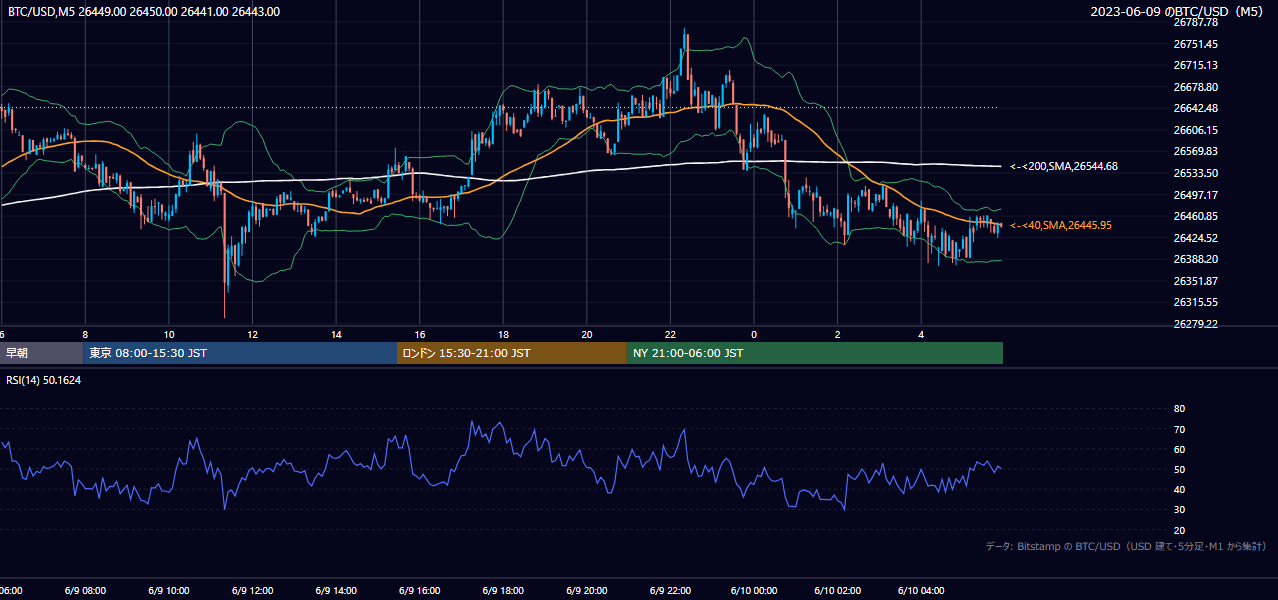
Task: Click hour label 14 under price chart
Action: (x=336, y=334)
